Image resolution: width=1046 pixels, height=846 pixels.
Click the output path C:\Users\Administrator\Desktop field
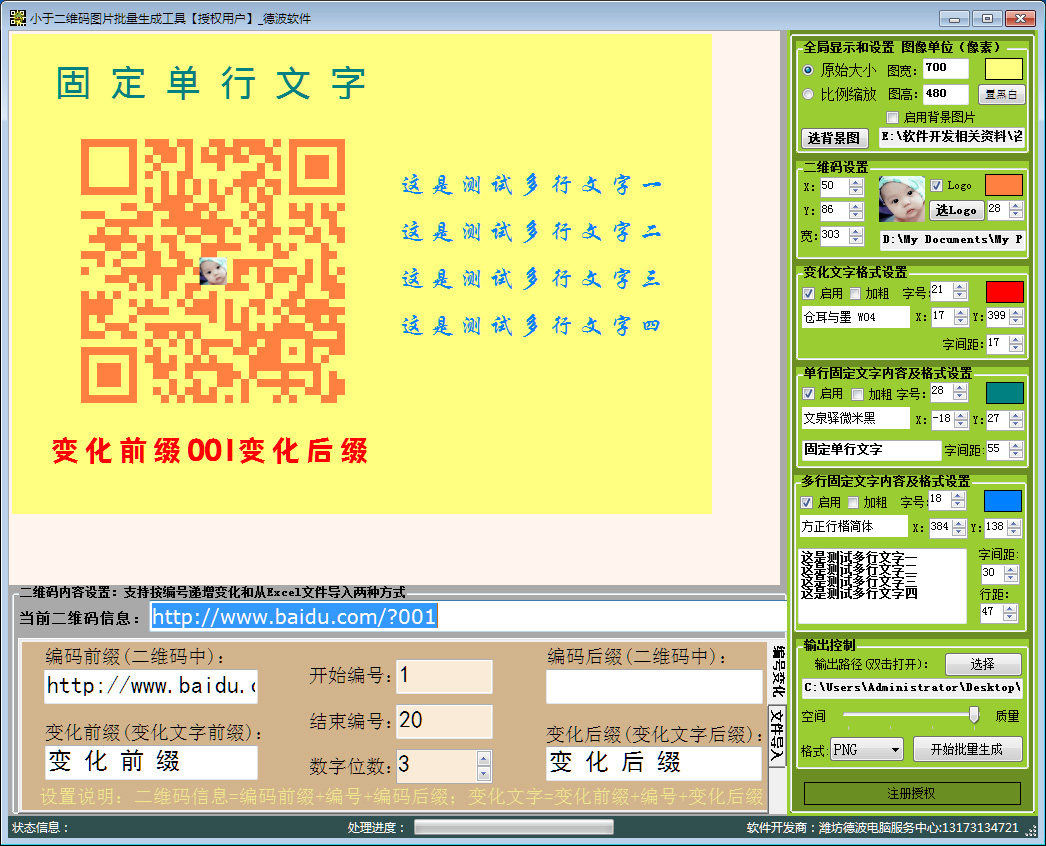tap(913, 688)
